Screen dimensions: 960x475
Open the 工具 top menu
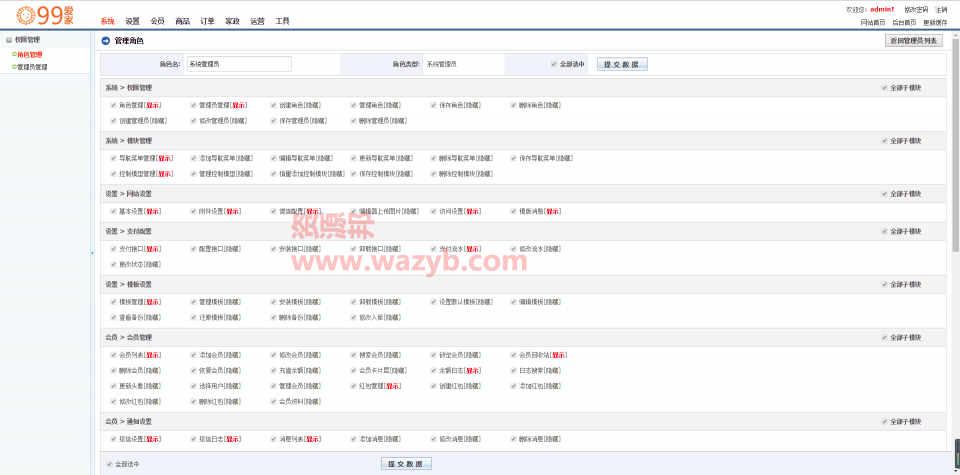pyautogui.click(x=282, y=21)
